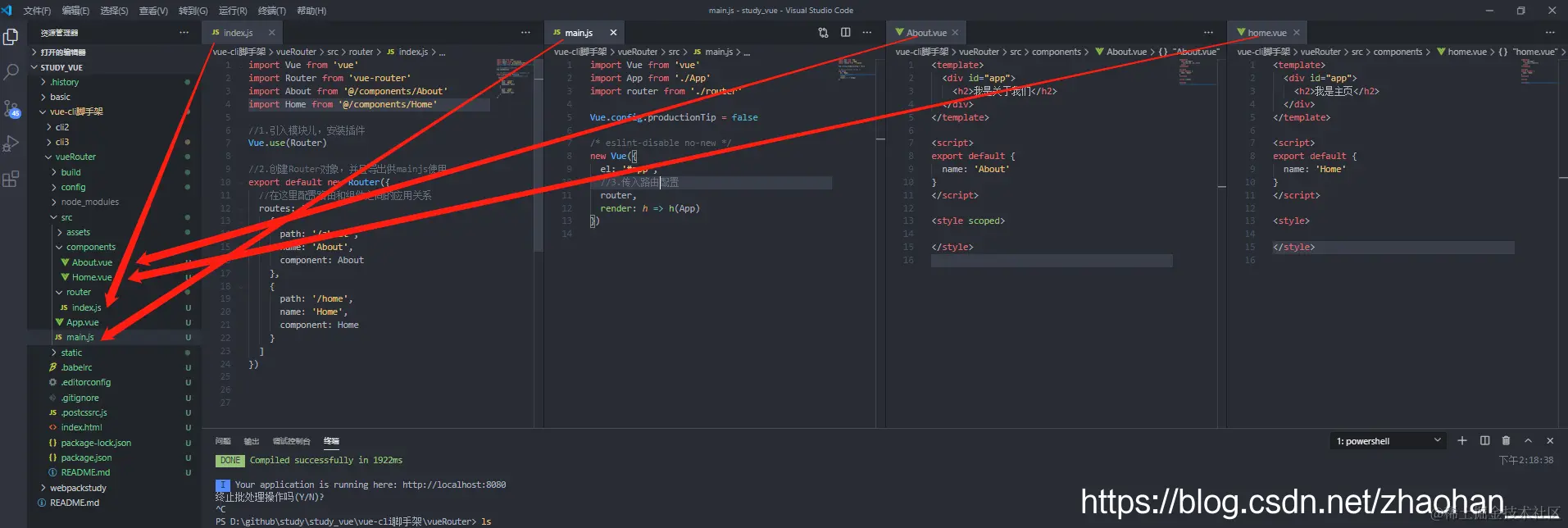1568x528 pixels.
Task: Open Explorer panel more actions menu
Action: tap(184, 33)
